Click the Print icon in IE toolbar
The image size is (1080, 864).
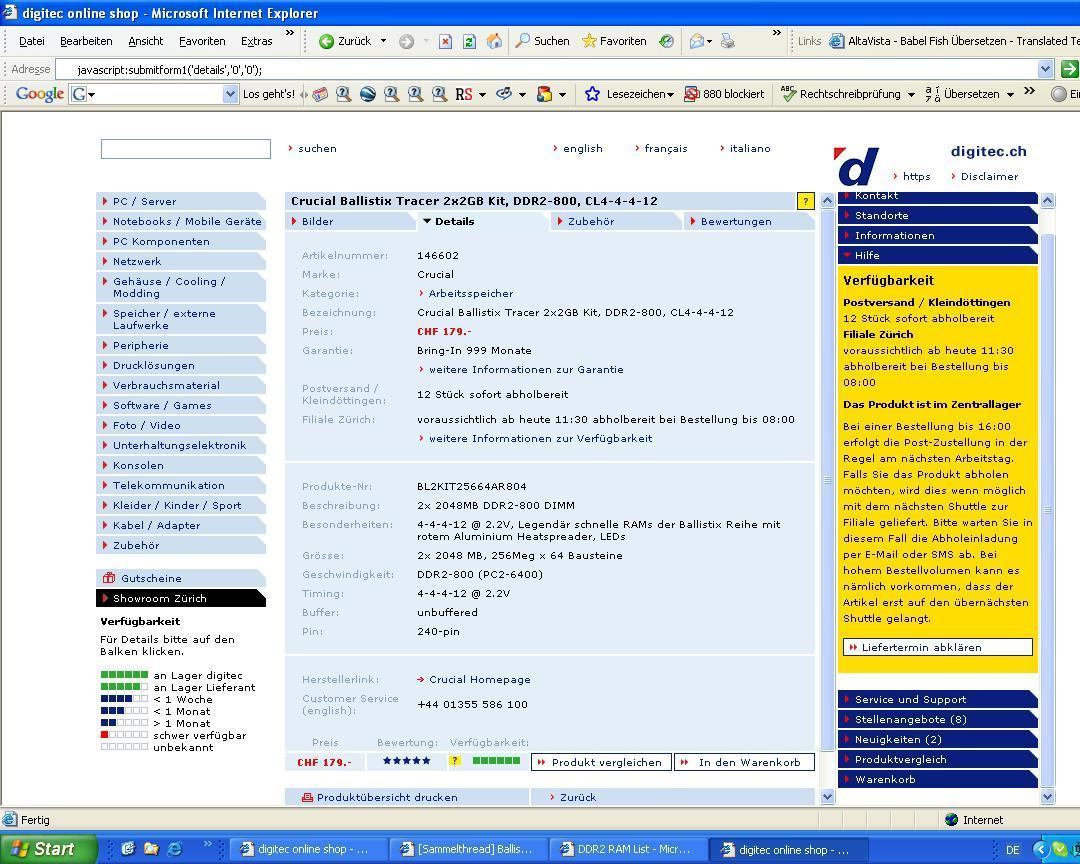pos(727,41)
